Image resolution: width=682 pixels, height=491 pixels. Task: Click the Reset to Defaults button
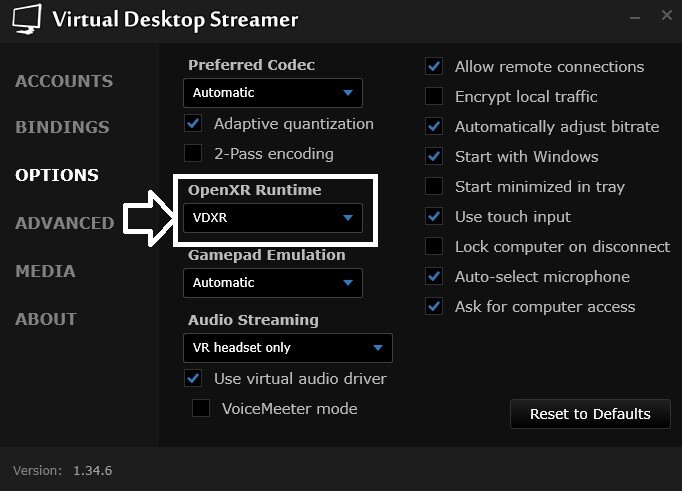click(x=590, y=414)
